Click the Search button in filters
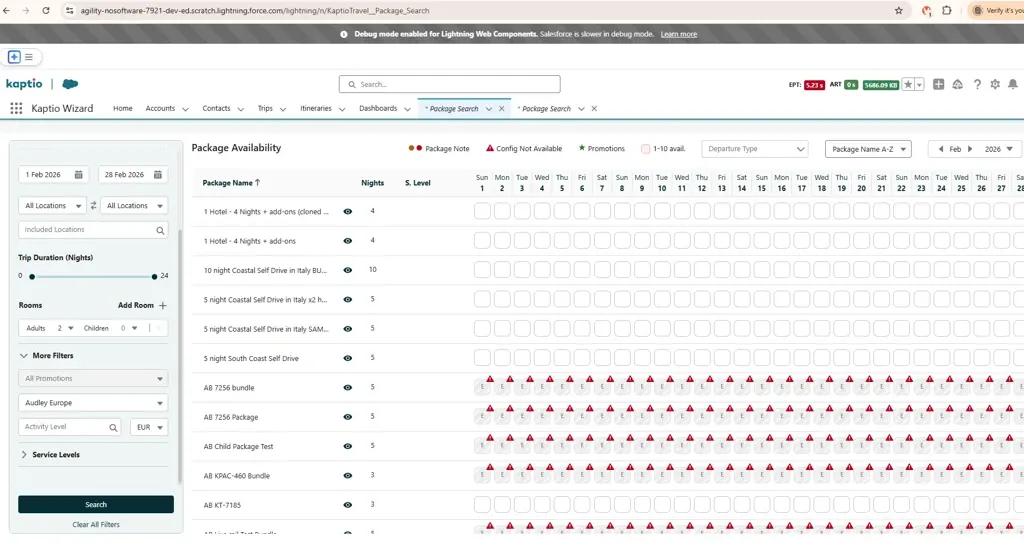The width and height of the screenshot is (1024, 547). click(x=96, y=505)
